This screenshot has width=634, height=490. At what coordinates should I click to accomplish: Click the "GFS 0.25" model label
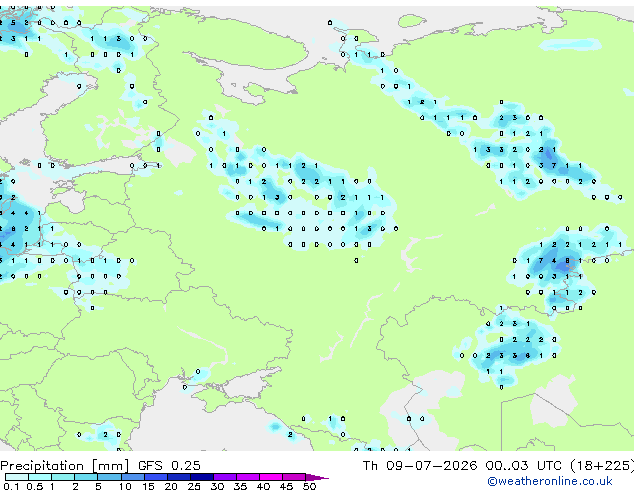[x=169, y=465]
